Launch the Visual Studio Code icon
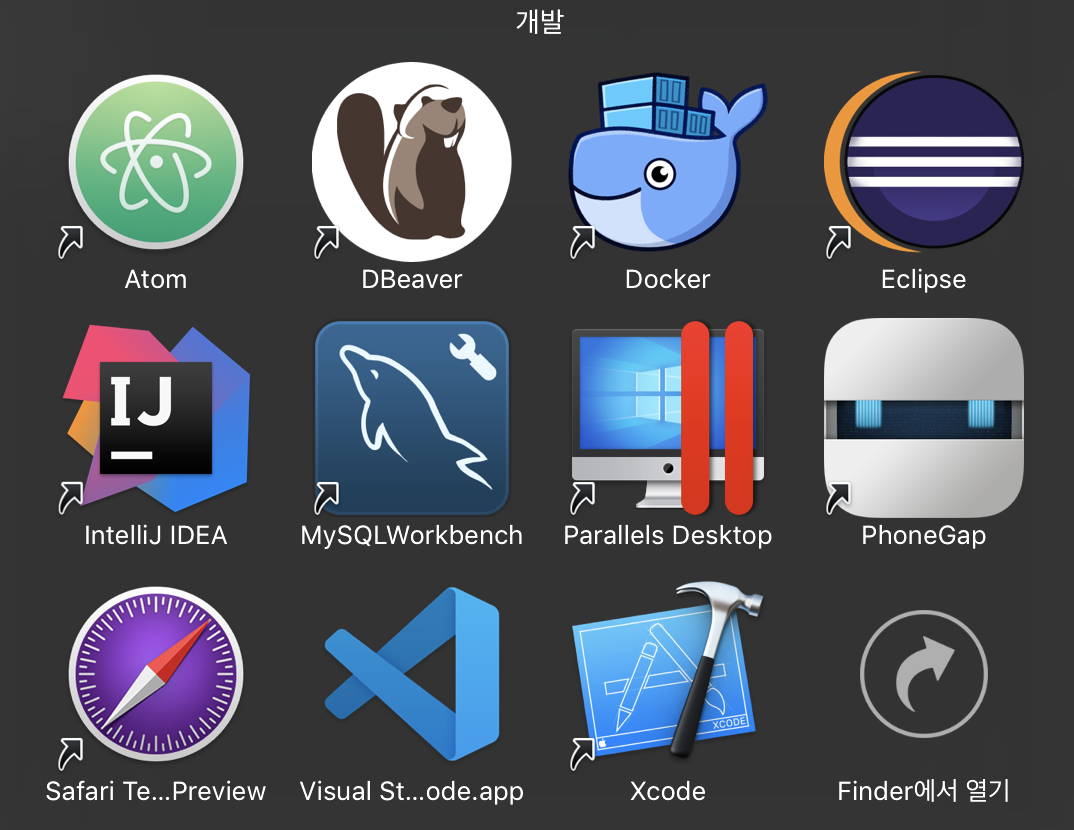Viewport: 1074px width, 830px height. [412, 674]
